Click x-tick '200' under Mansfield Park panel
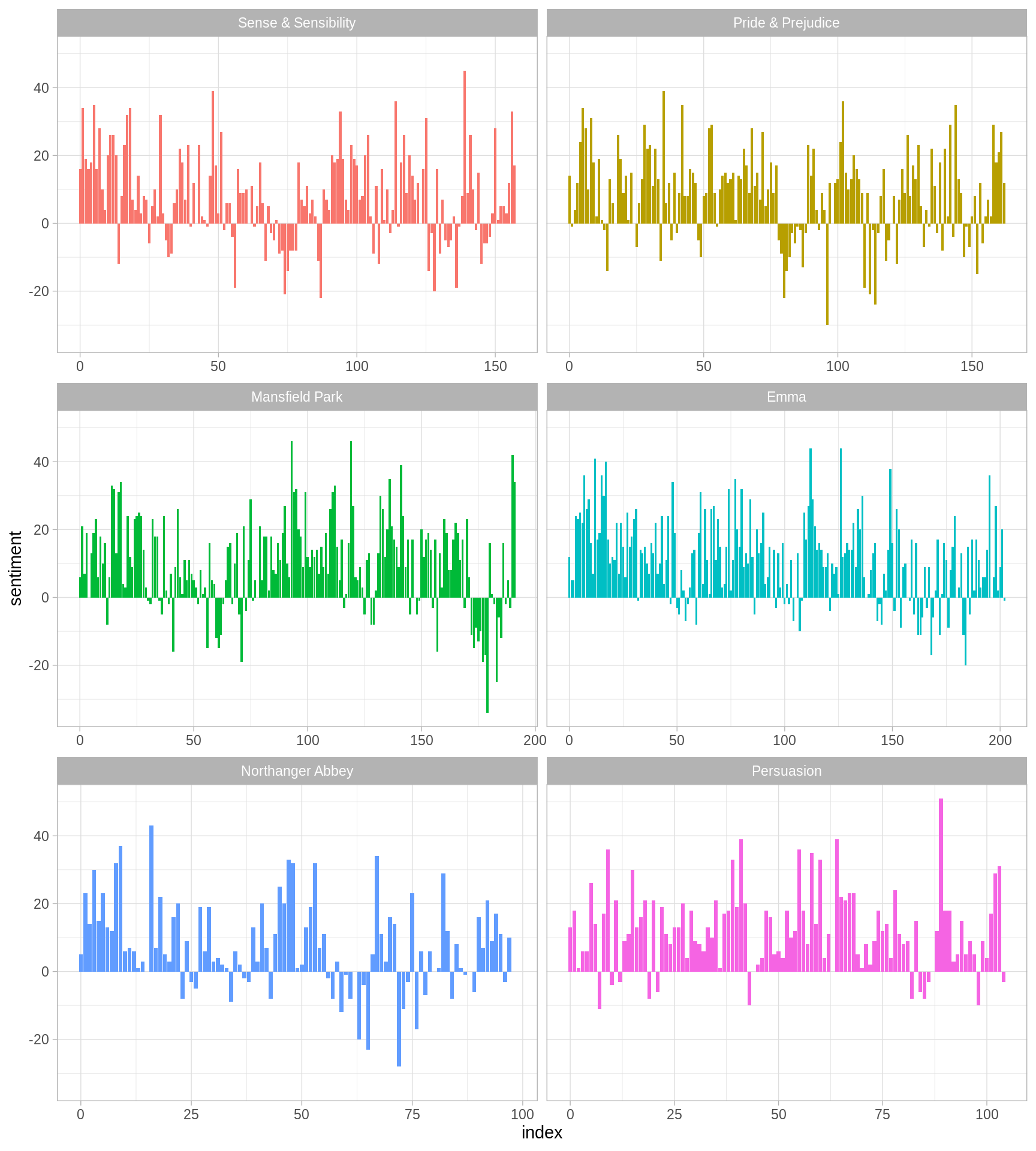1036x1151 pixels. tap(535, 740)
